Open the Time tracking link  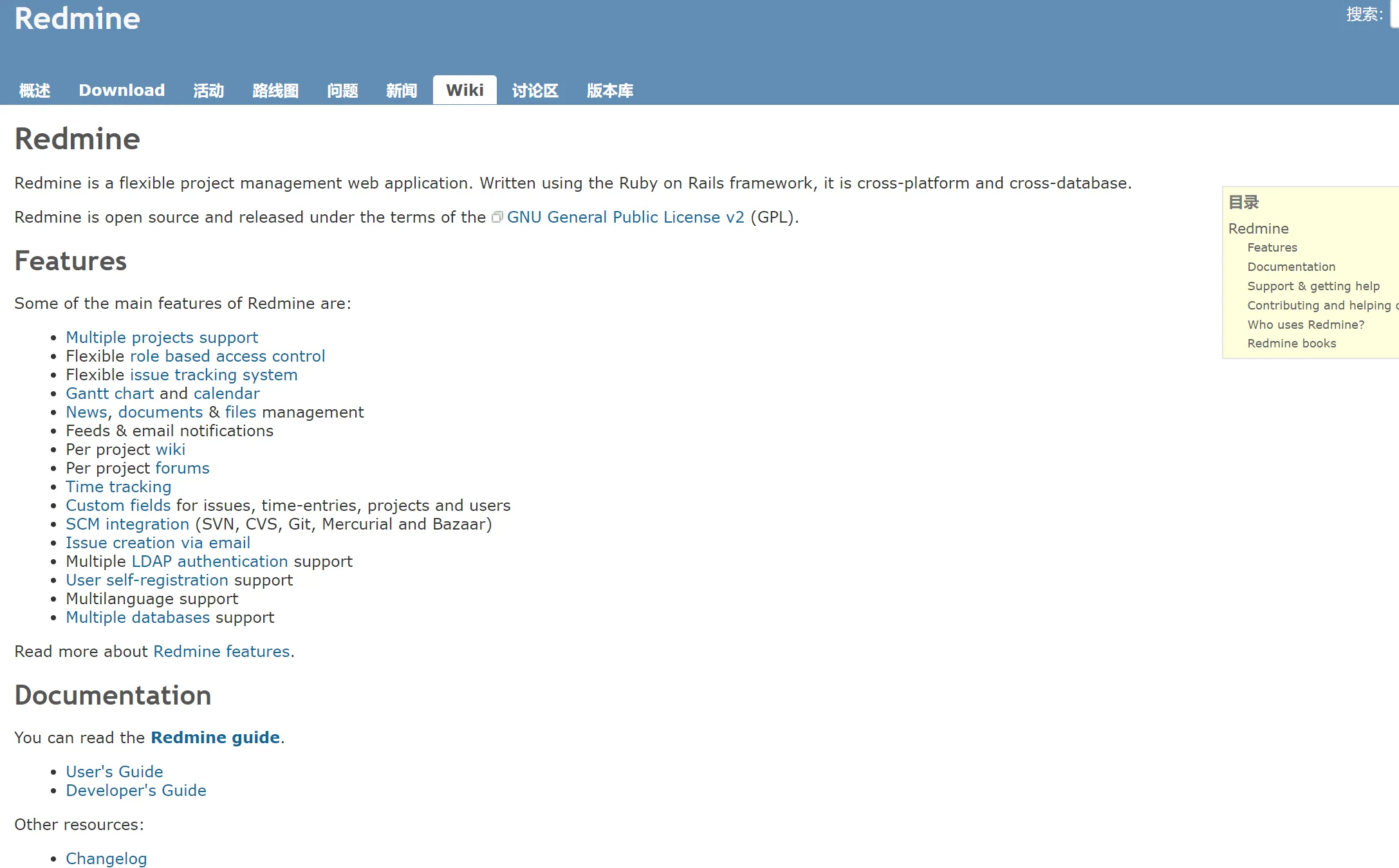[118, 487]
